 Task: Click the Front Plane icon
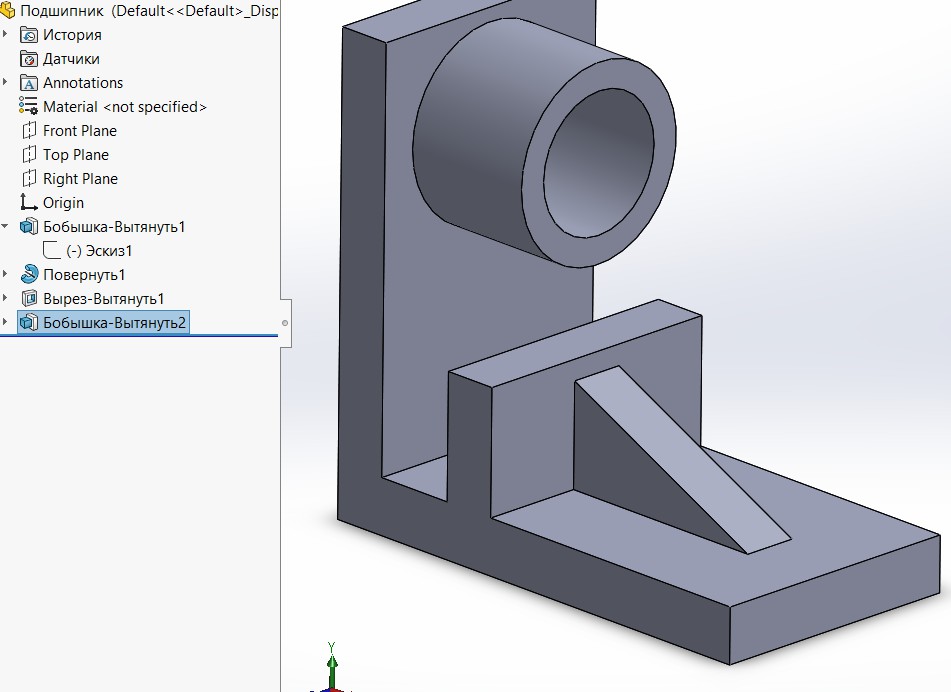(29, 130)
